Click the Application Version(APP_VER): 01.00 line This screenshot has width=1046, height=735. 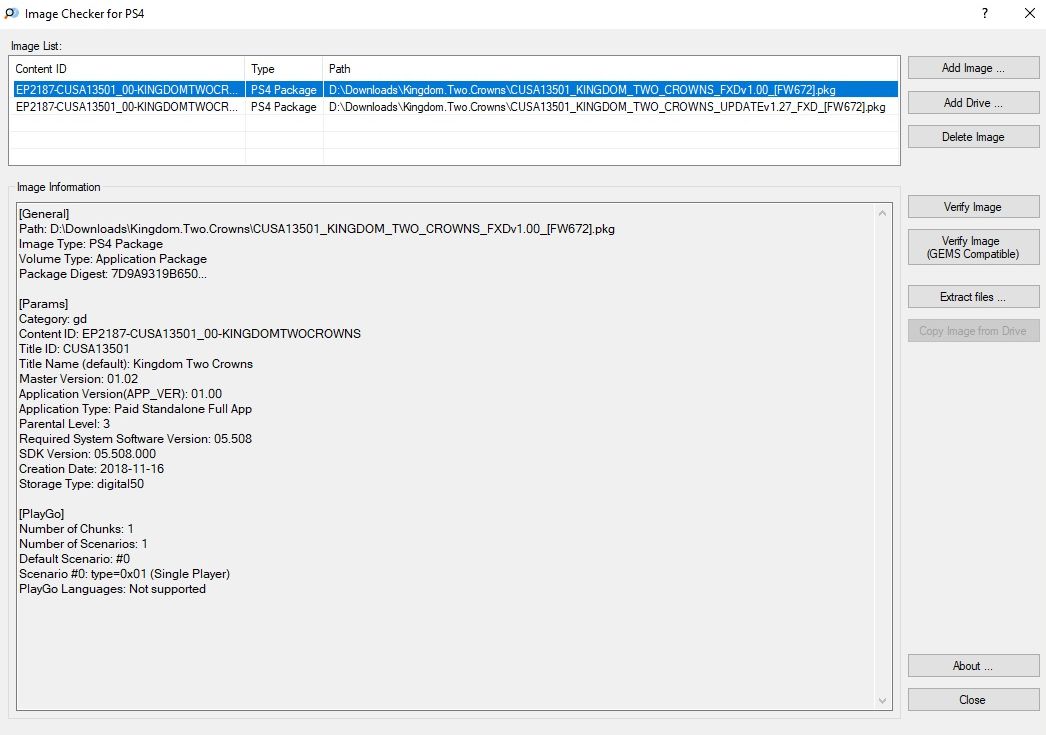coord(121,394)
